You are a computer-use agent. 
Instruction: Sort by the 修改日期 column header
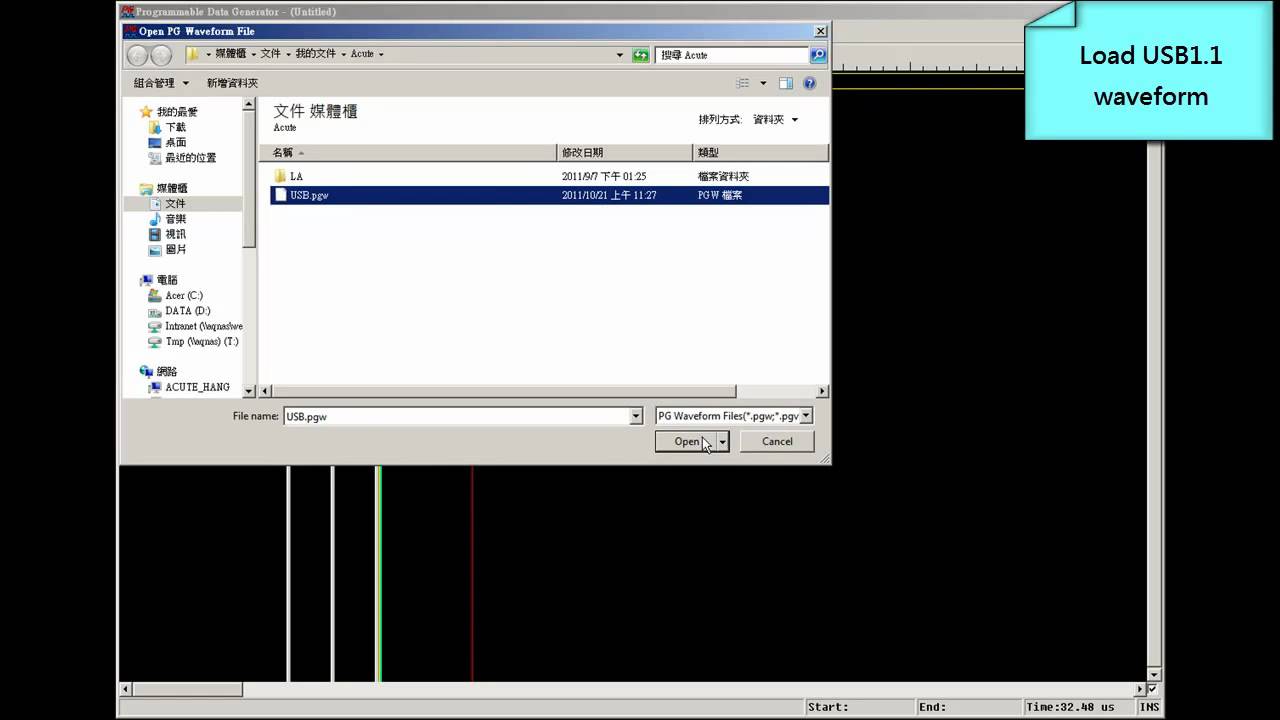tap(624, 152)
